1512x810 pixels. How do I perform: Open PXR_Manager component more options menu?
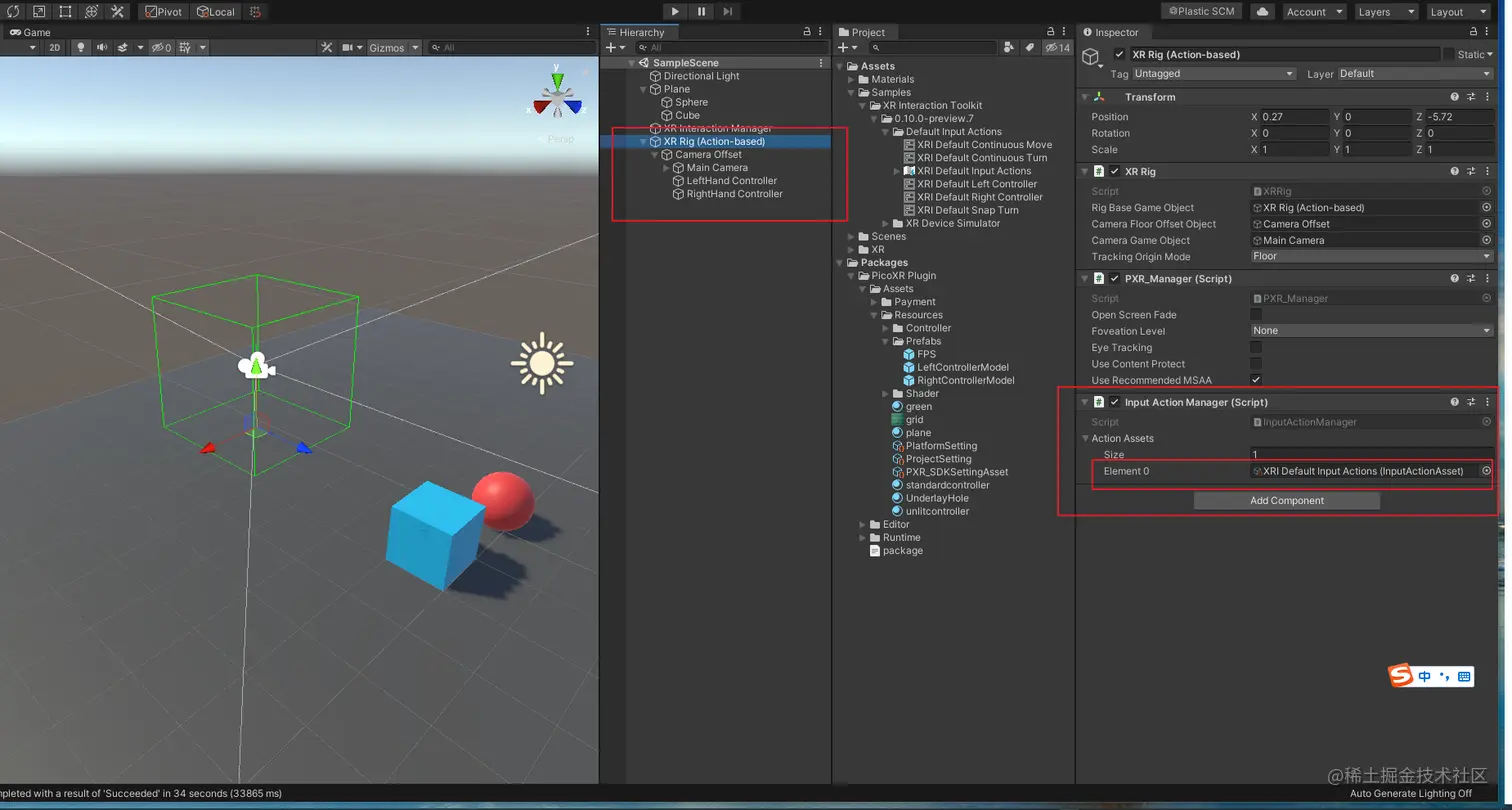(x=1487, y=278)
